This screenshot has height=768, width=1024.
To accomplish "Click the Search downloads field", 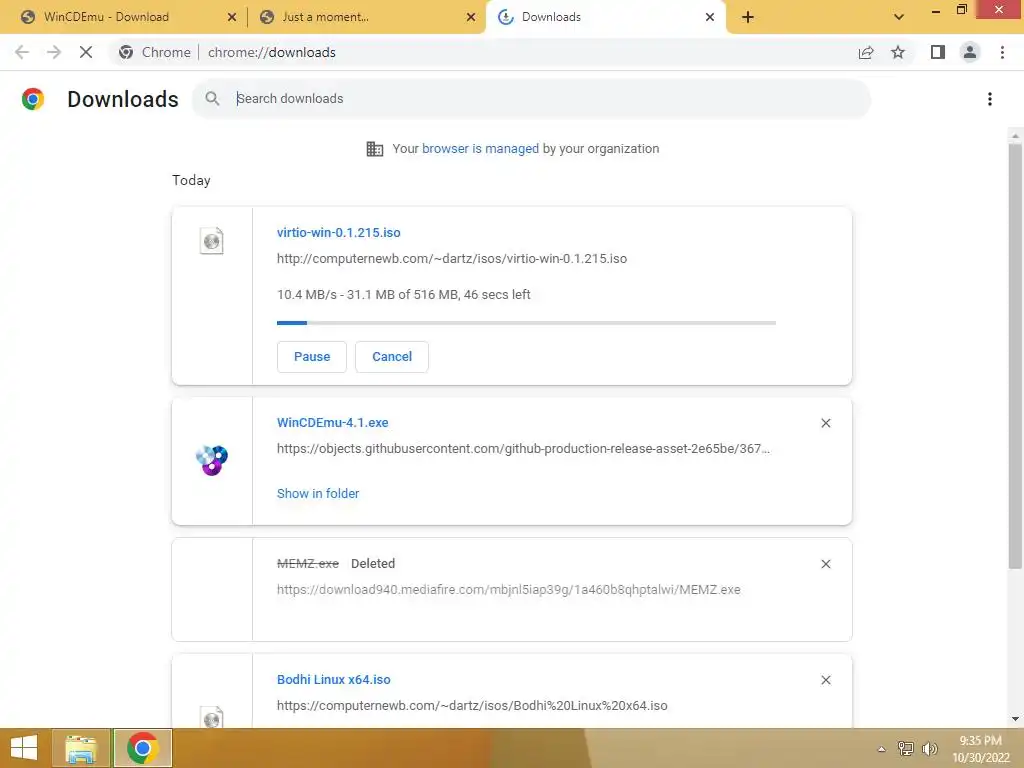I will click(531, 99).
